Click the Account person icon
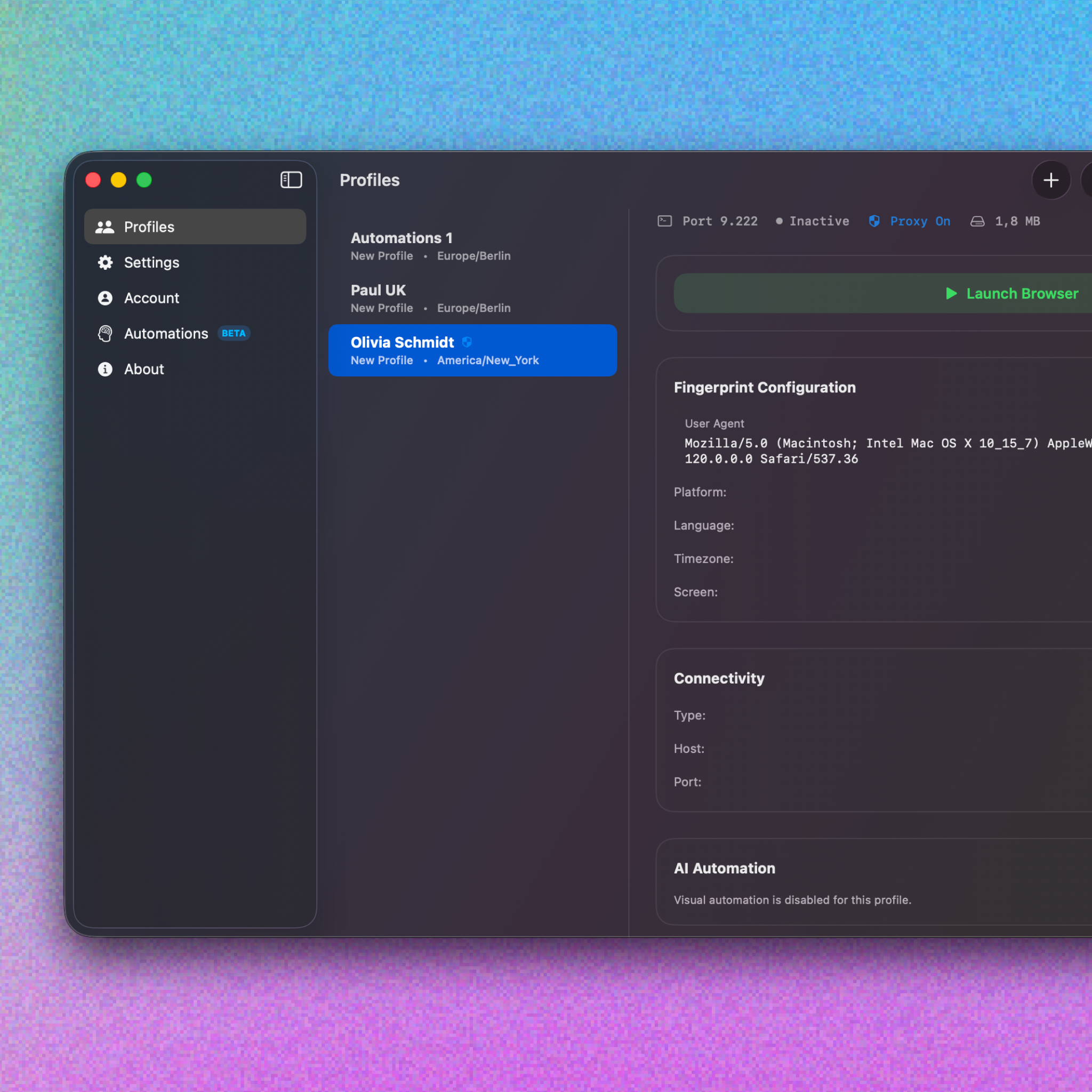 click(105, 298)
